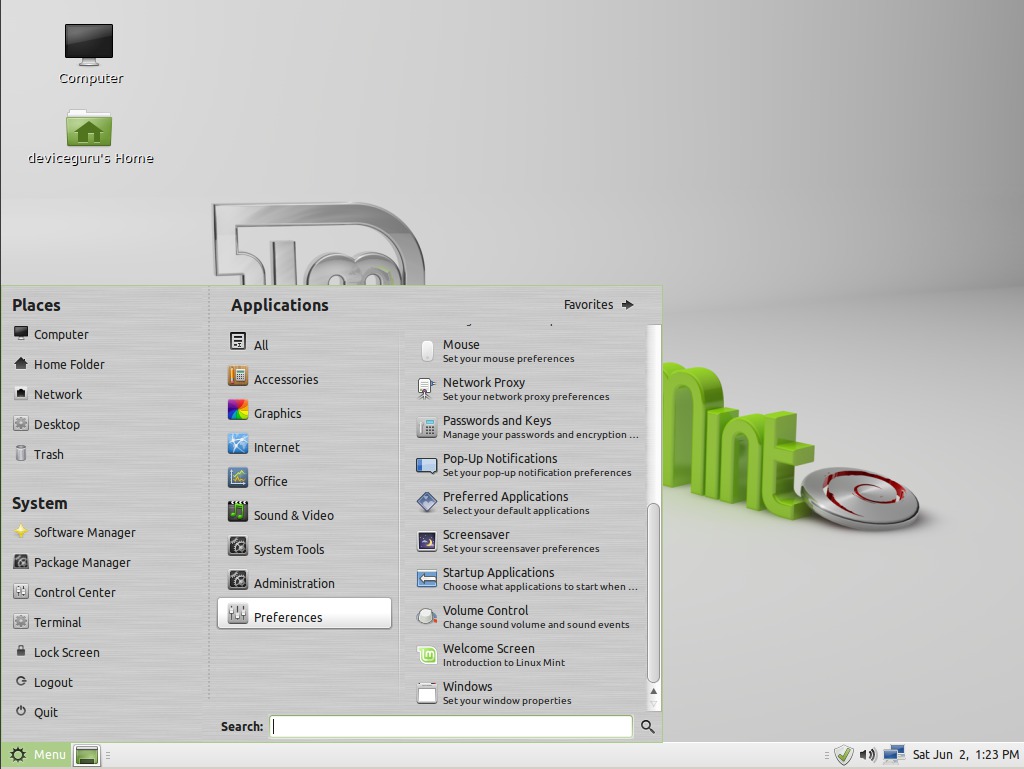This screenshot has width=1024, height=769.
Task: Click the scrollbar up arrow
Action: click(653, 691)
